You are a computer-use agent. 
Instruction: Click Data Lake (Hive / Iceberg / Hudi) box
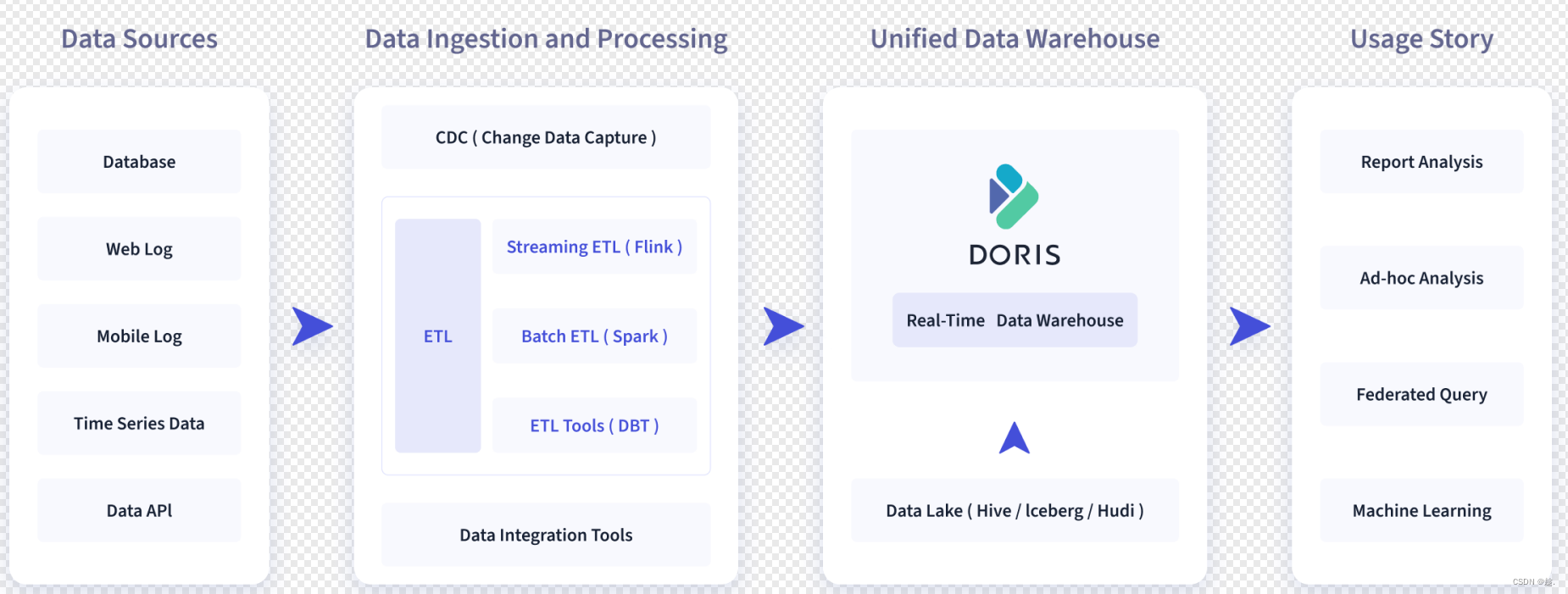click(1015, 511)
